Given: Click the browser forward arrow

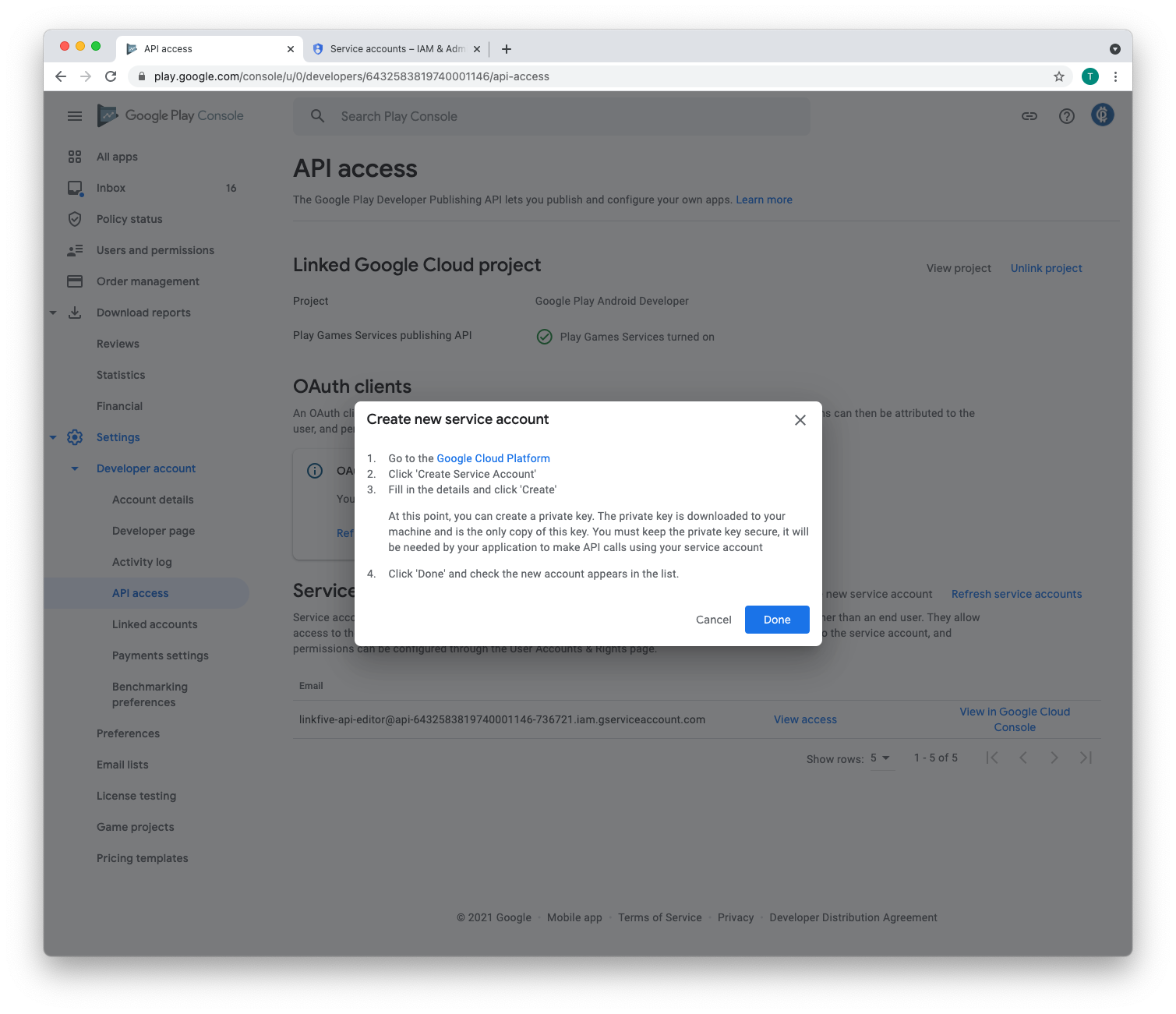Looking at the screenshot, I should [x=86, y=76].
